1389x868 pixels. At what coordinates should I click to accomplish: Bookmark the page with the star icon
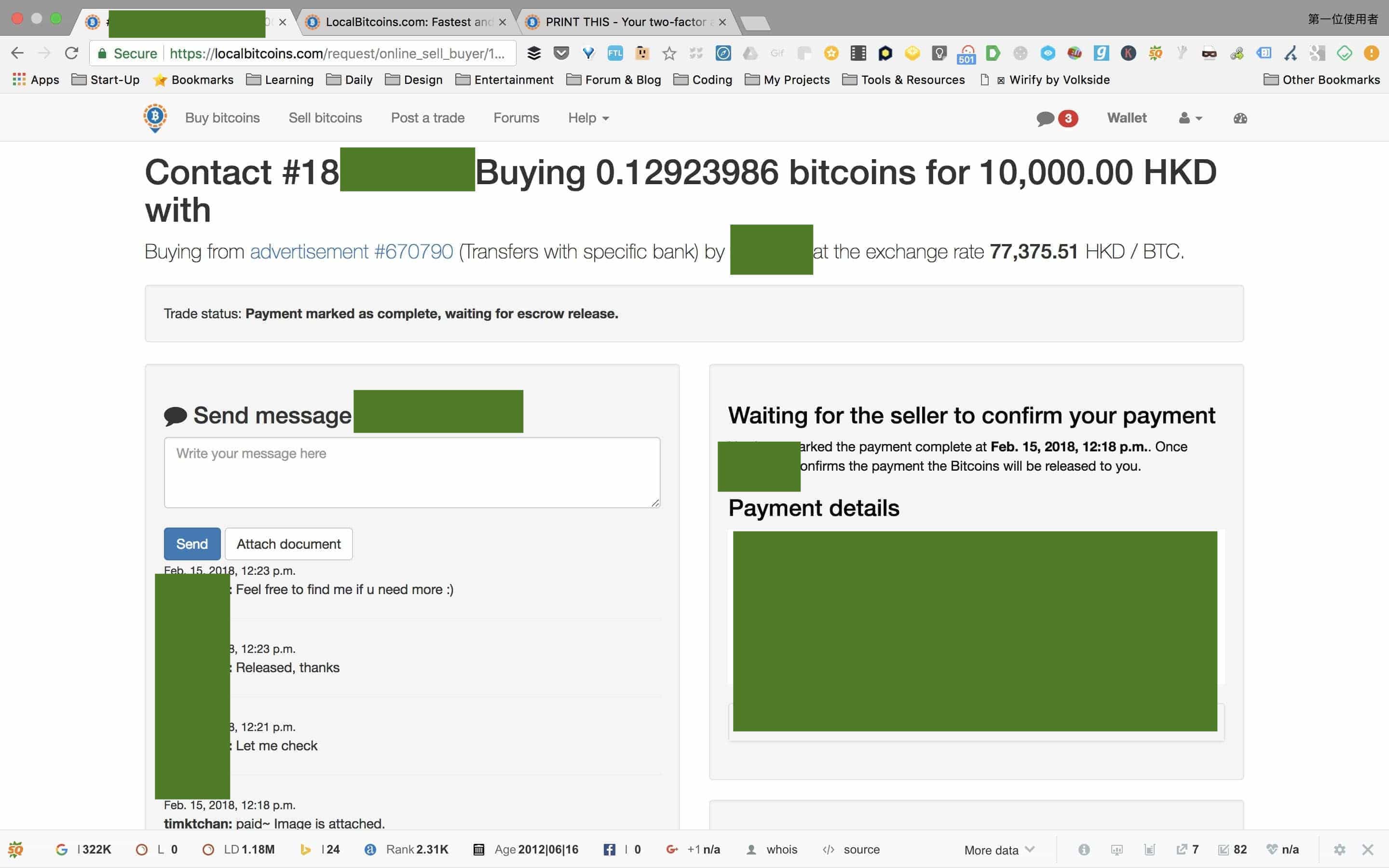[668, 54]
